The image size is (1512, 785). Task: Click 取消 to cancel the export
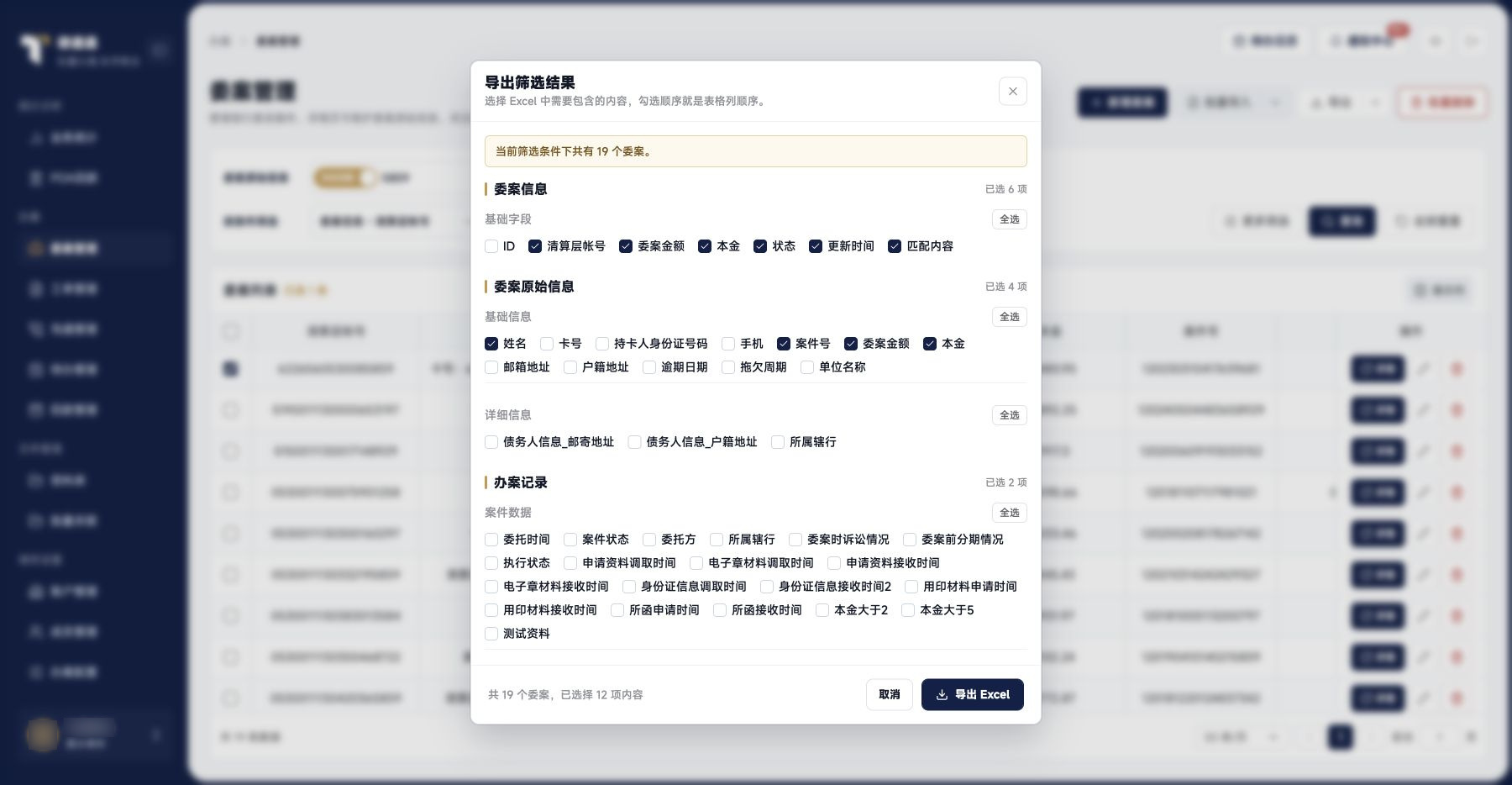[889, 694]
